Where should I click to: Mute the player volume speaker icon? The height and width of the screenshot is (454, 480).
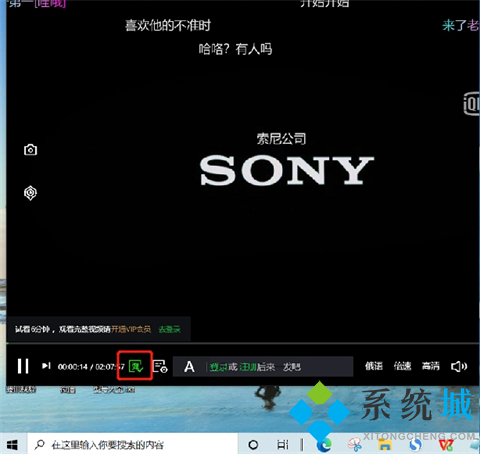tap(459, 366)
